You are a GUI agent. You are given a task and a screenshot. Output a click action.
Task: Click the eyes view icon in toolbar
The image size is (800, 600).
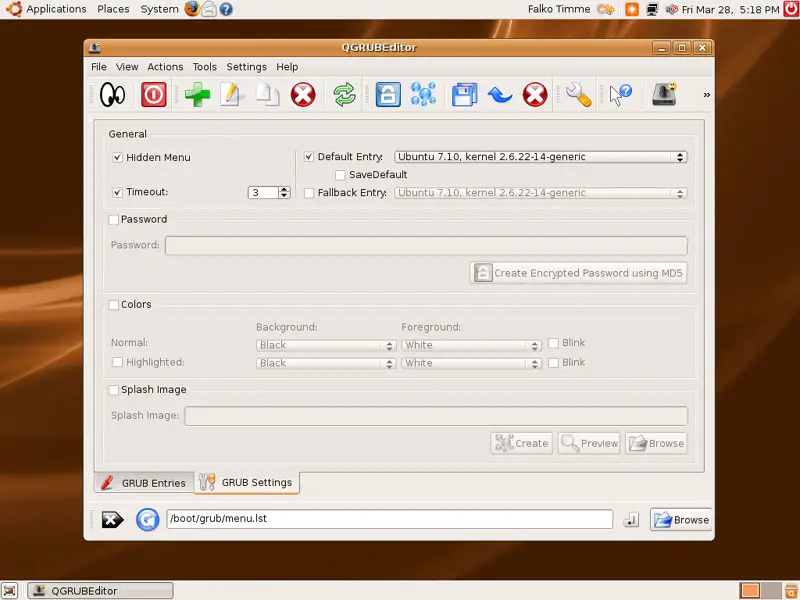click(112, 95)
